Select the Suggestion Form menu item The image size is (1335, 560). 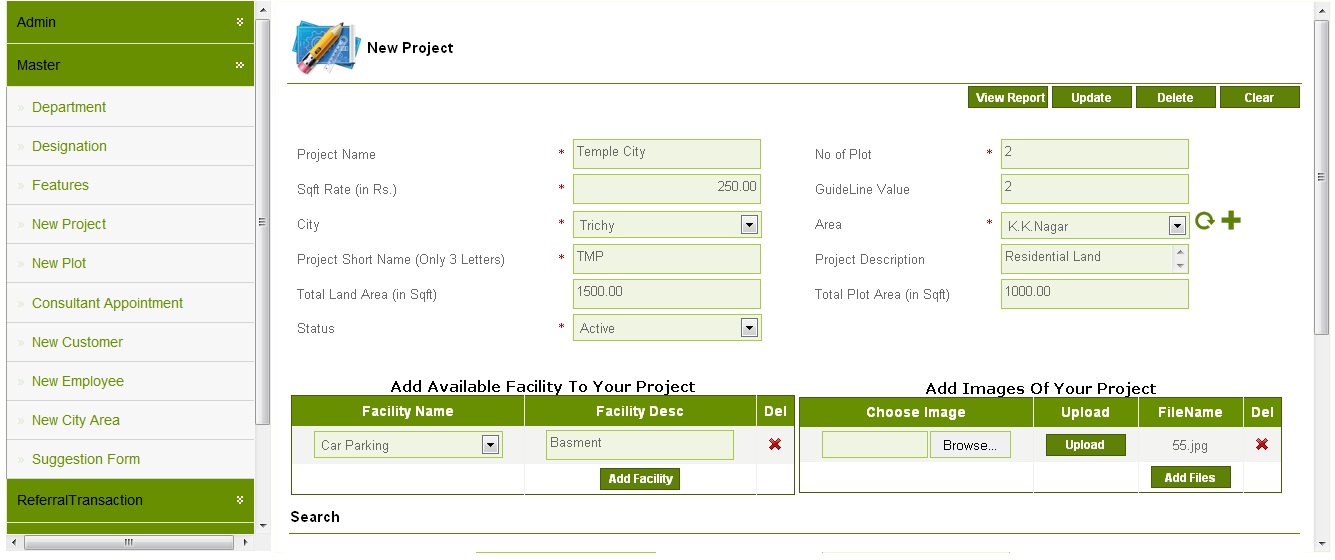[85, 459]
